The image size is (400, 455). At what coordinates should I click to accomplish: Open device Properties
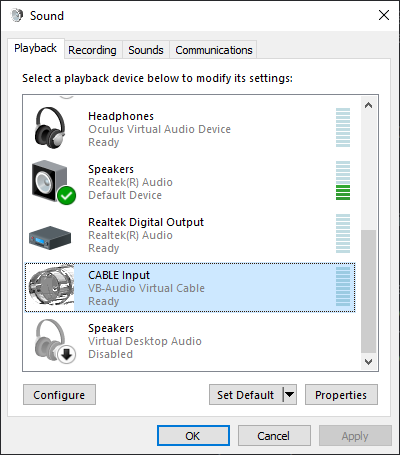pyautogui.click(x=341, y=395)
